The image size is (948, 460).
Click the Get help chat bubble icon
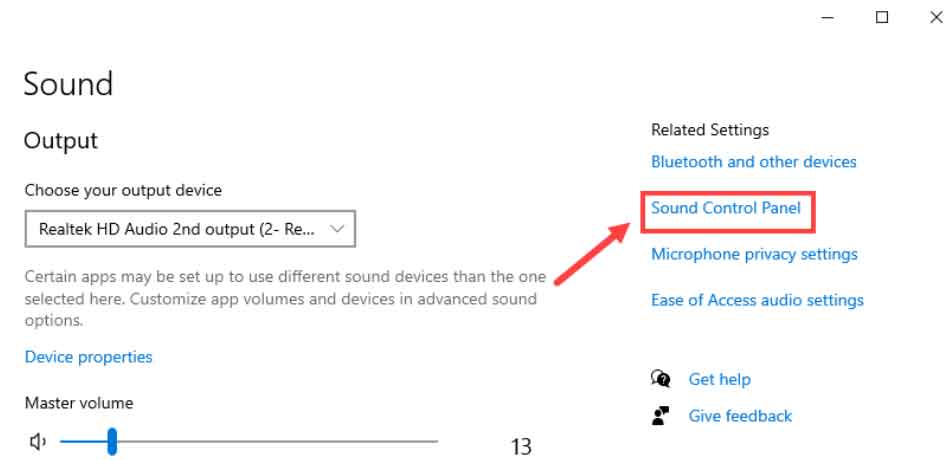(x=661, y=379)
